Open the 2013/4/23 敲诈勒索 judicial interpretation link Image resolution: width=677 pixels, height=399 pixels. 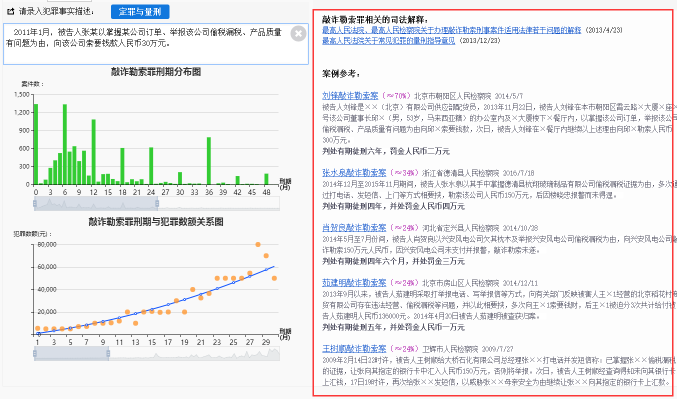452,30
